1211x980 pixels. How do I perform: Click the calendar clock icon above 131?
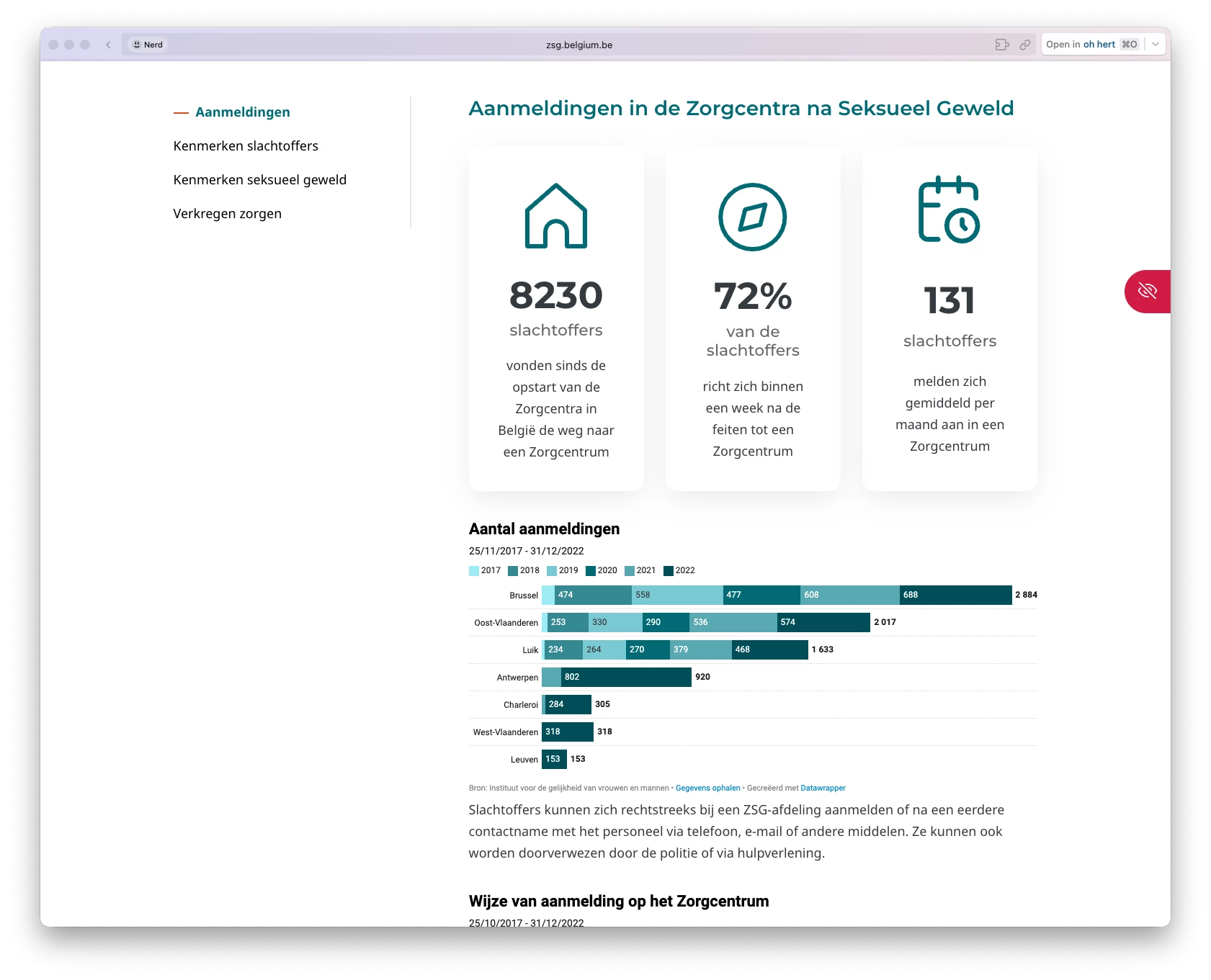coord(949,210)
